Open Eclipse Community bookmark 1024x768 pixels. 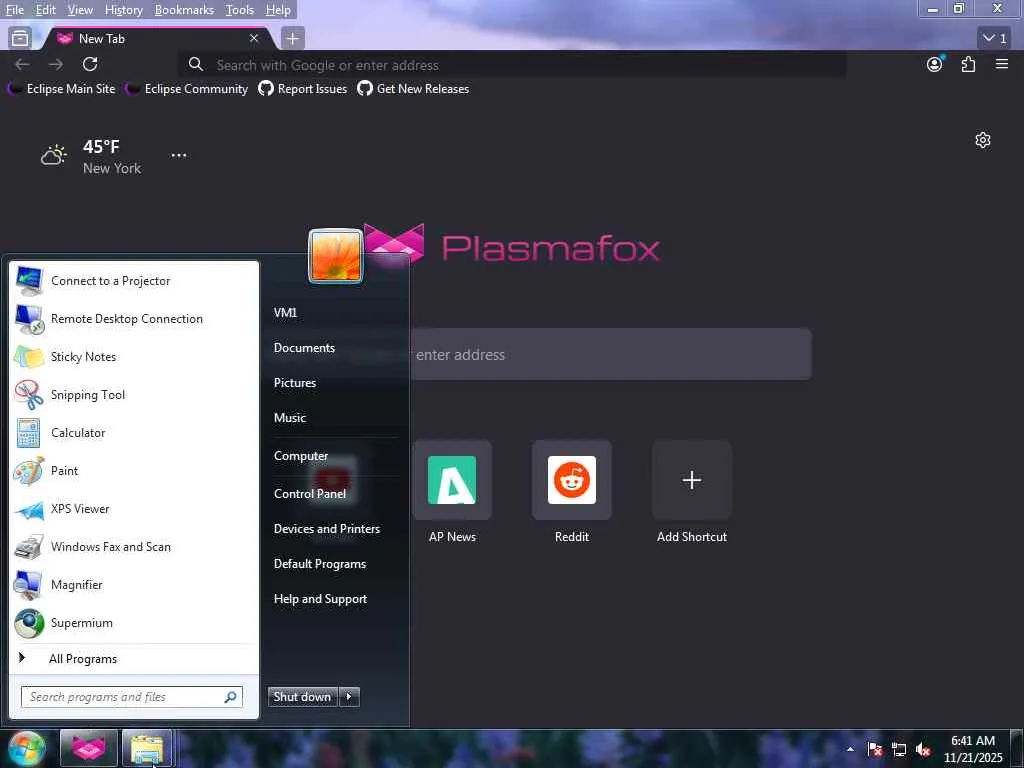coord(187,89)
